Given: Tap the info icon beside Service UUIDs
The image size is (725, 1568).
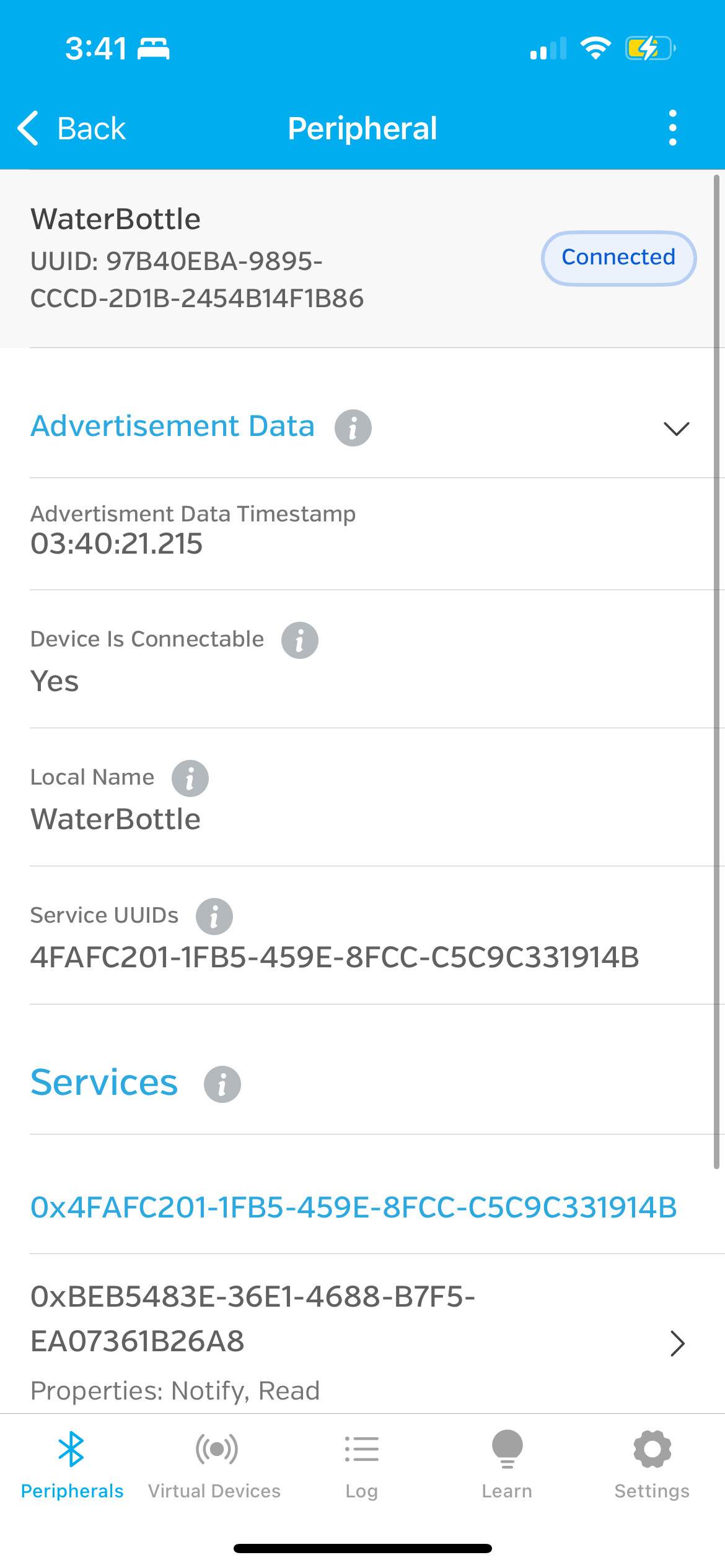Looking at the screenshot, I should 214,916.
